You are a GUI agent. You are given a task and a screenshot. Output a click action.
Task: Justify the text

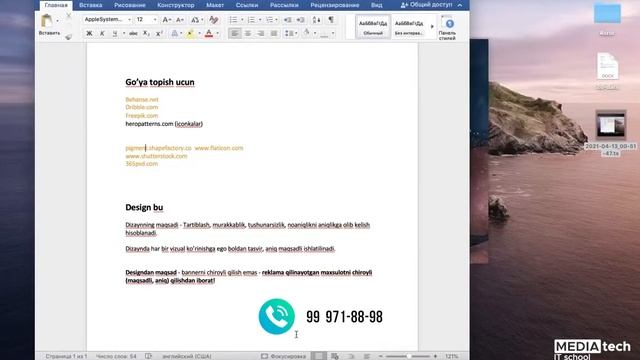(273, 33)
